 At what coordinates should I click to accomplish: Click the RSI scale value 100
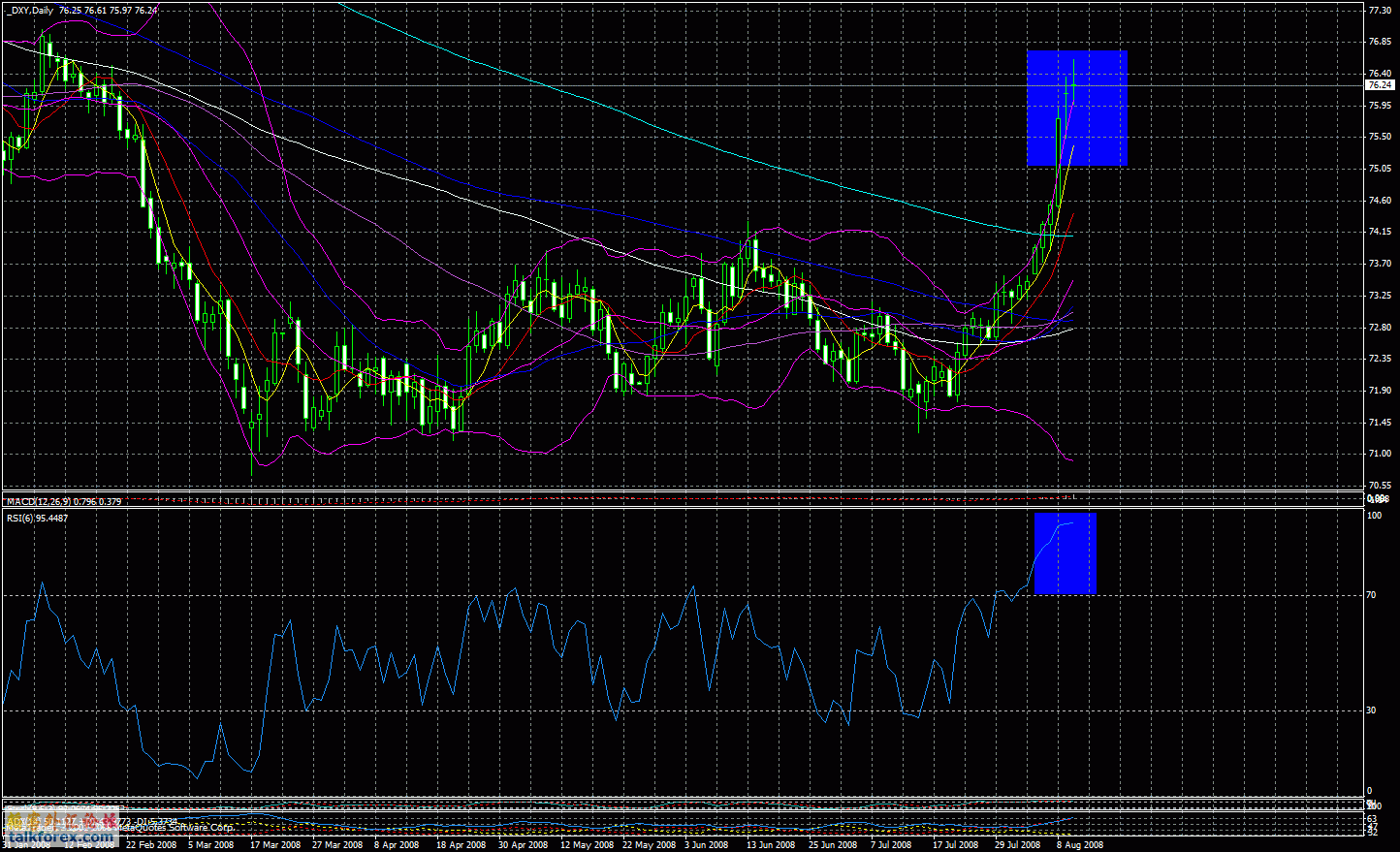[1374, 517]
